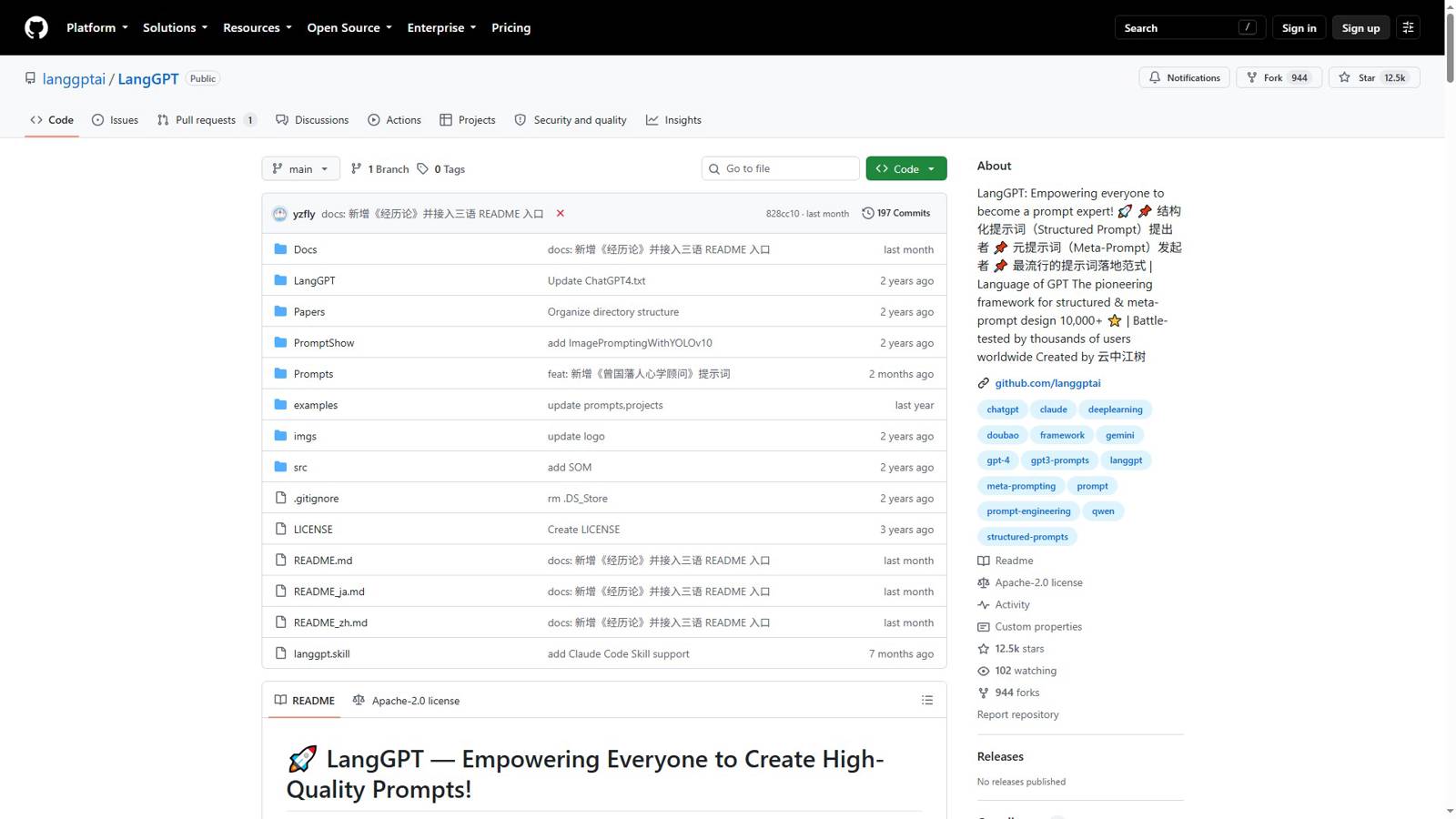The image size is (1456, 819).
Task: Open the Security and quality tab
Action: (x=571, y=119)
